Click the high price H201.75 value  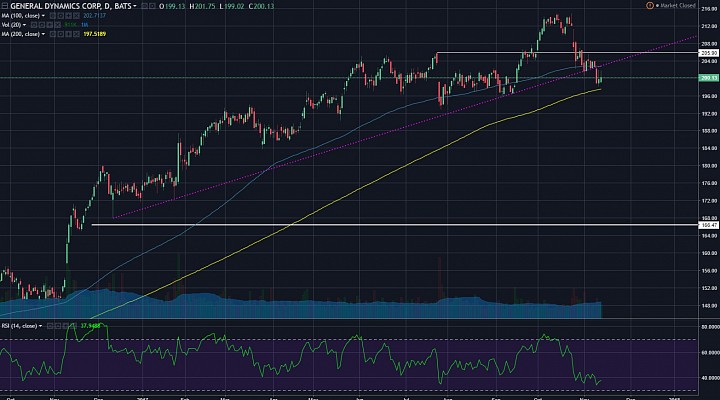[202, 6]
